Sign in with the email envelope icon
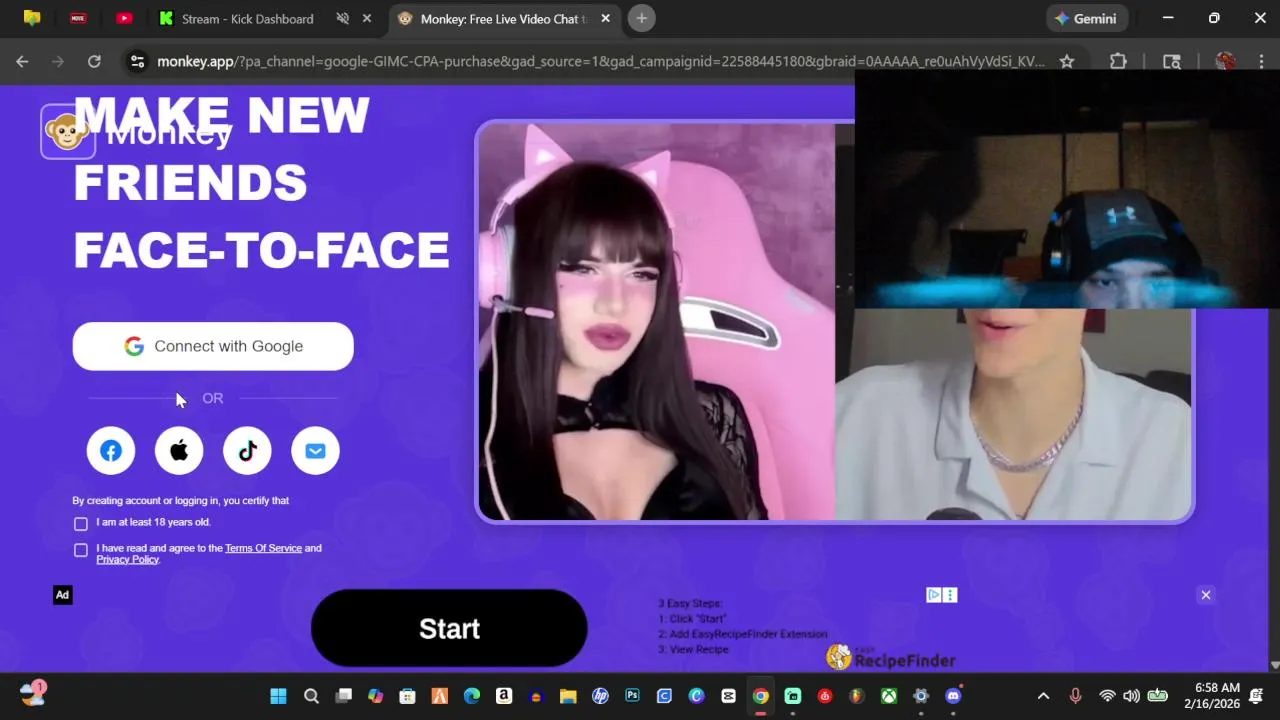Image resolution: width=1280 pixels, height=720 pixels. tap(315, 451)
